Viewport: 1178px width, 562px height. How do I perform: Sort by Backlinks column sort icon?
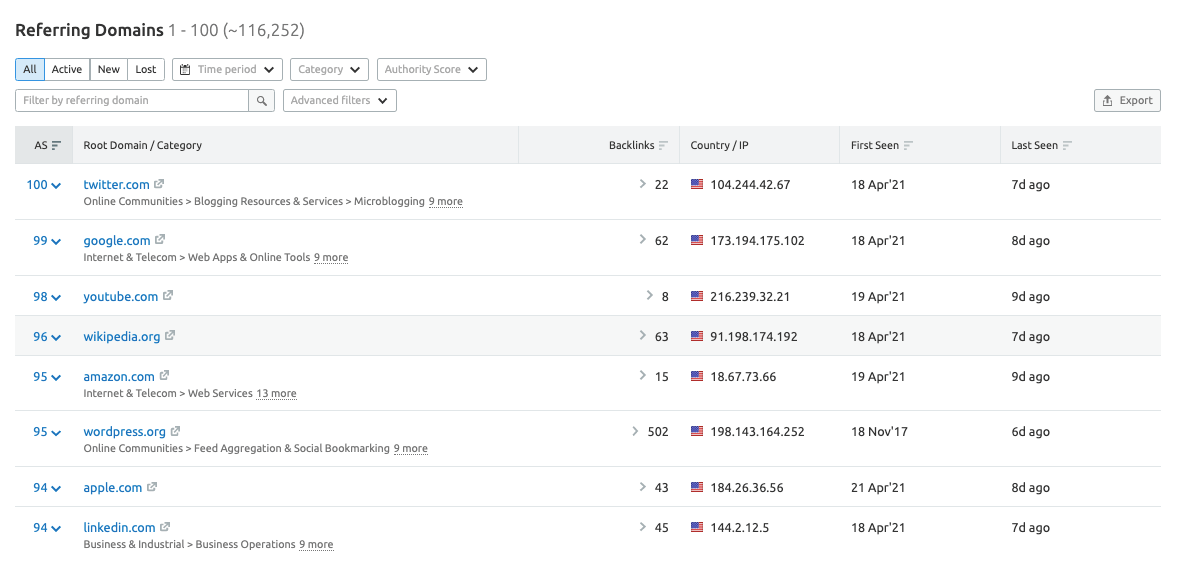[664, 145]
